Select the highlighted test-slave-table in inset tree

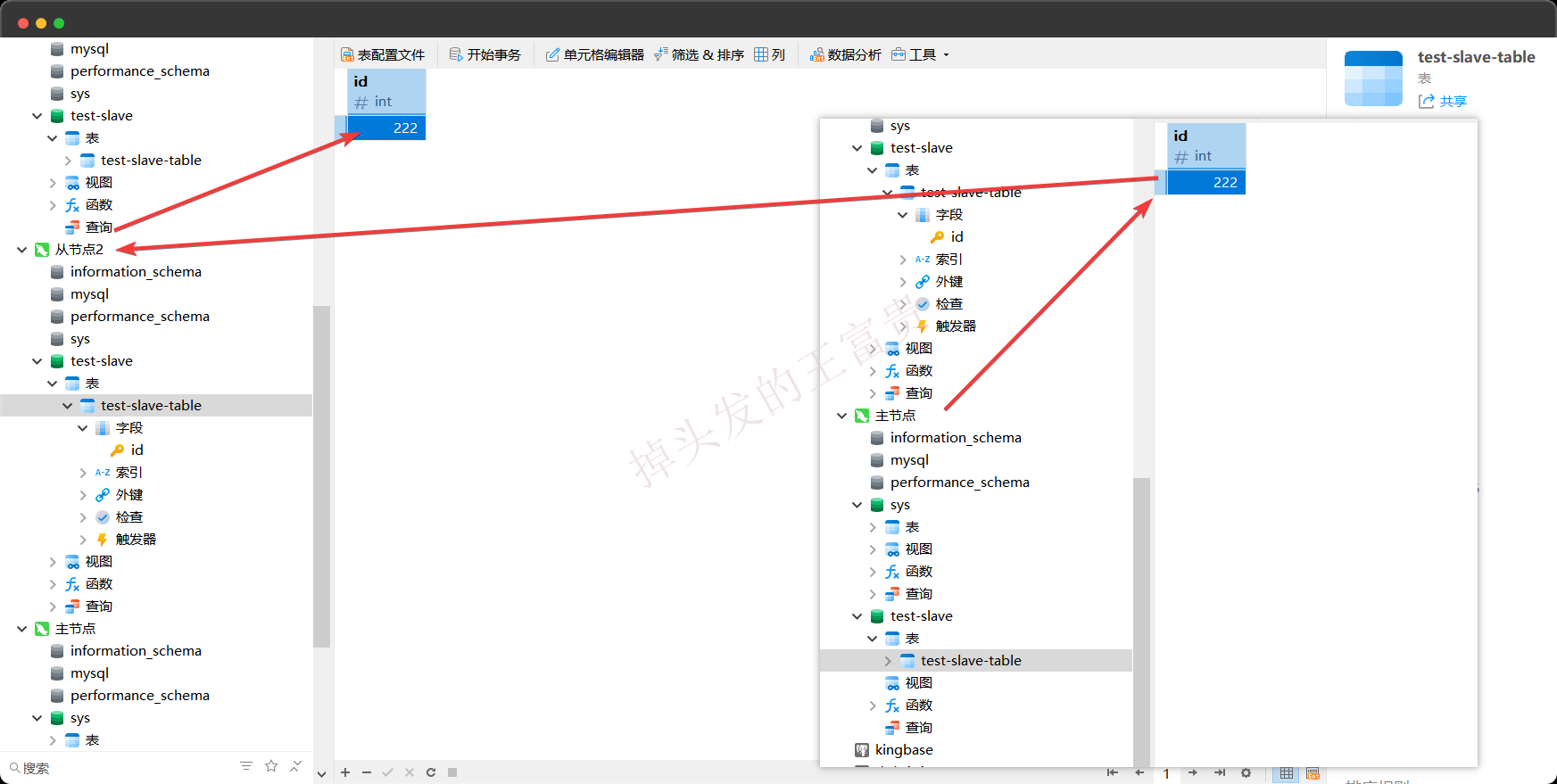[x=976, y=661]
